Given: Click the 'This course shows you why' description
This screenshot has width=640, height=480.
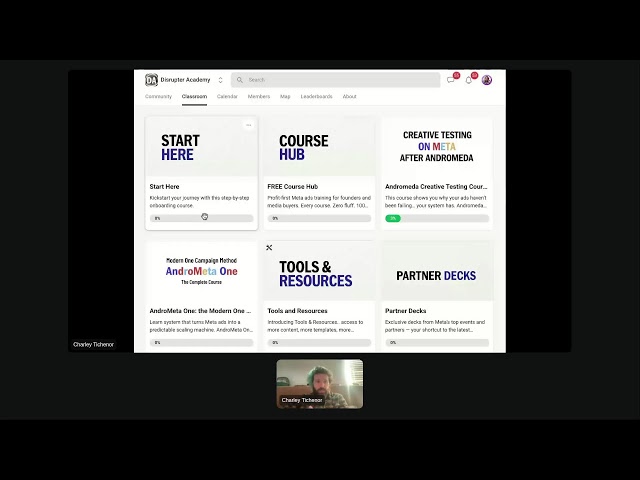Looking at the screenshot, I should (436, 202).
